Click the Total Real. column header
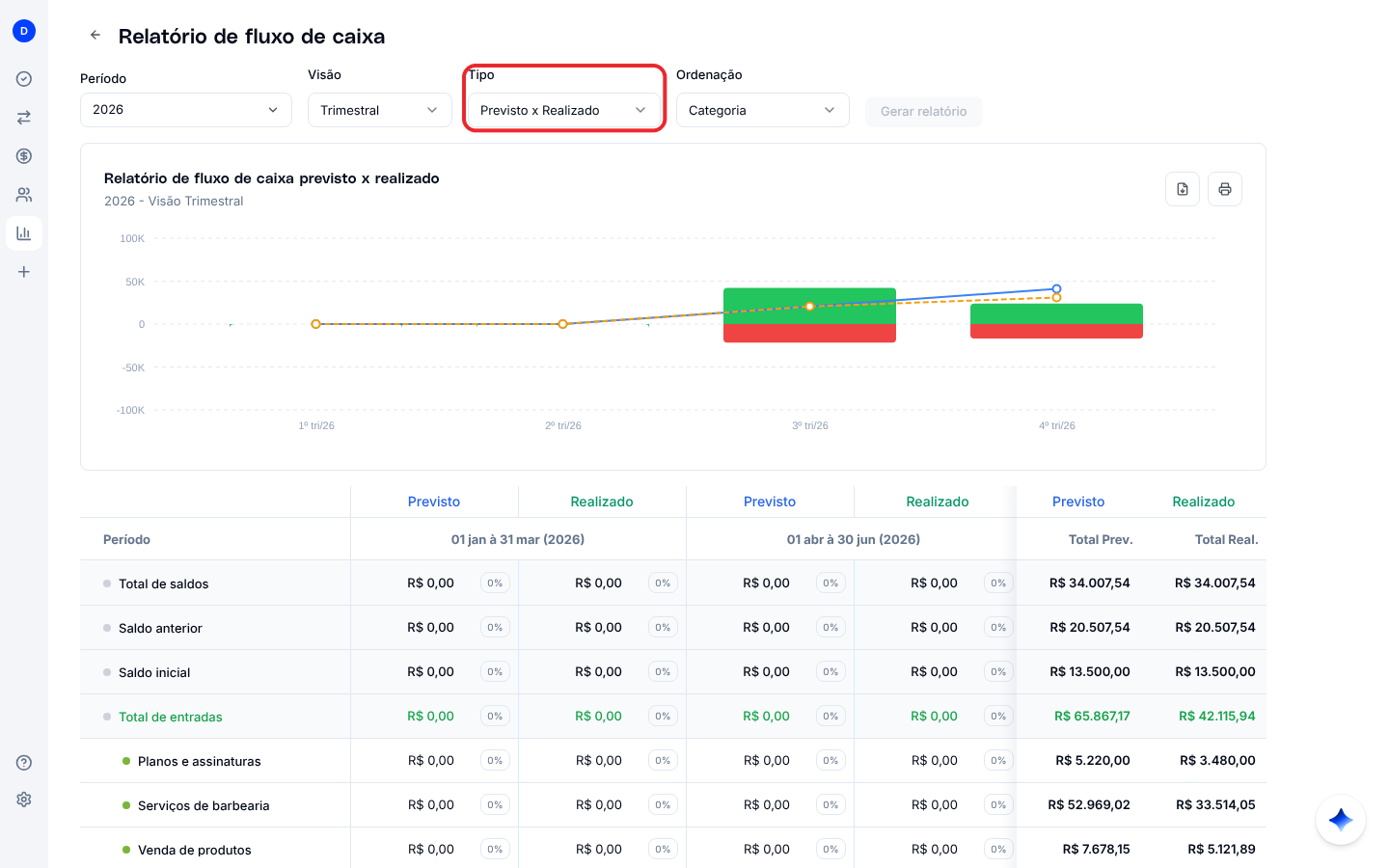The height and width of the screenshot is (868, 1389). pyautogui.click(x=1226, y=539)
